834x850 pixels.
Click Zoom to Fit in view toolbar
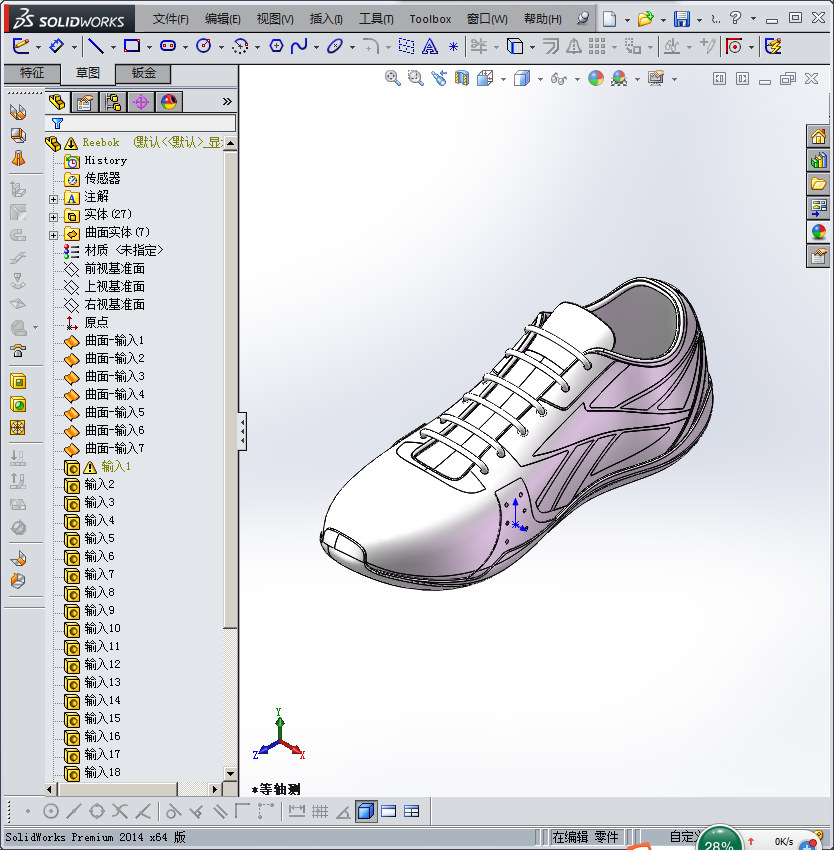coord(393,79)
